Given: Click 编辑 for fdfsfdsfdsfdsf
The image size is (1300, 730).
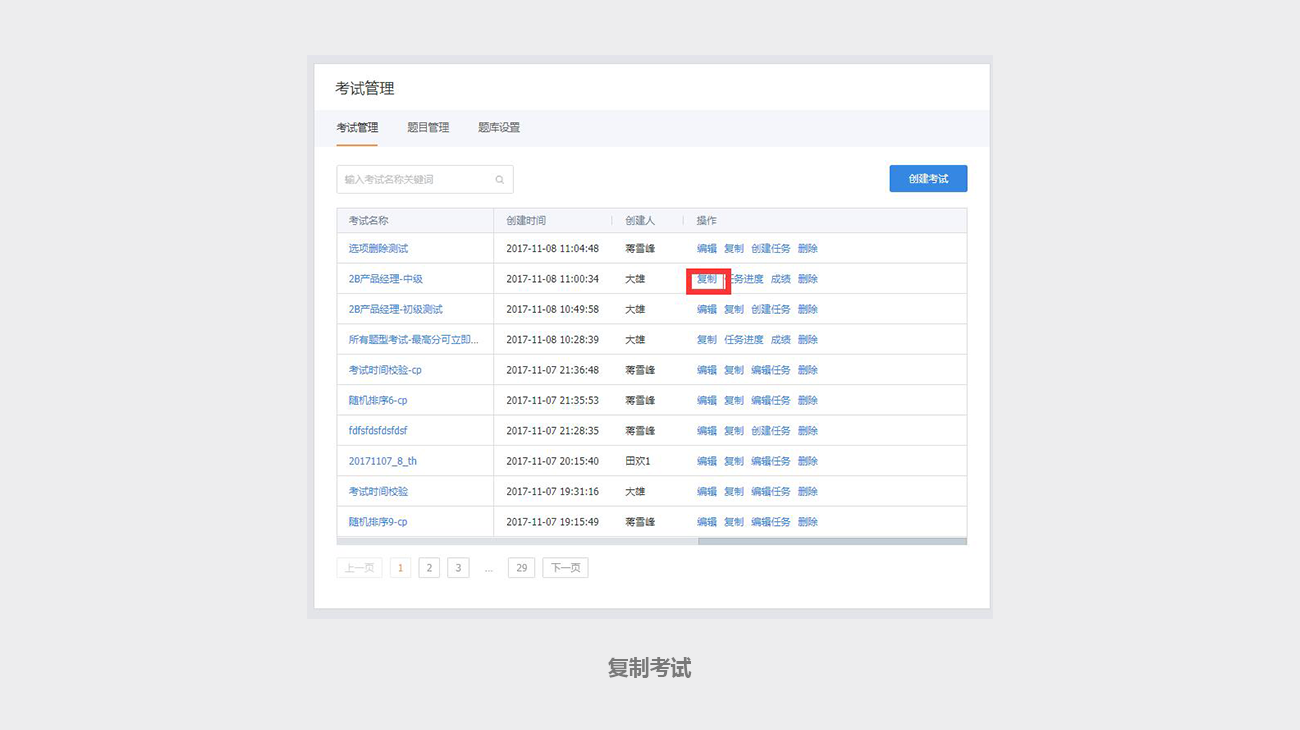Looking at the screenshot, I should [707, 431].
